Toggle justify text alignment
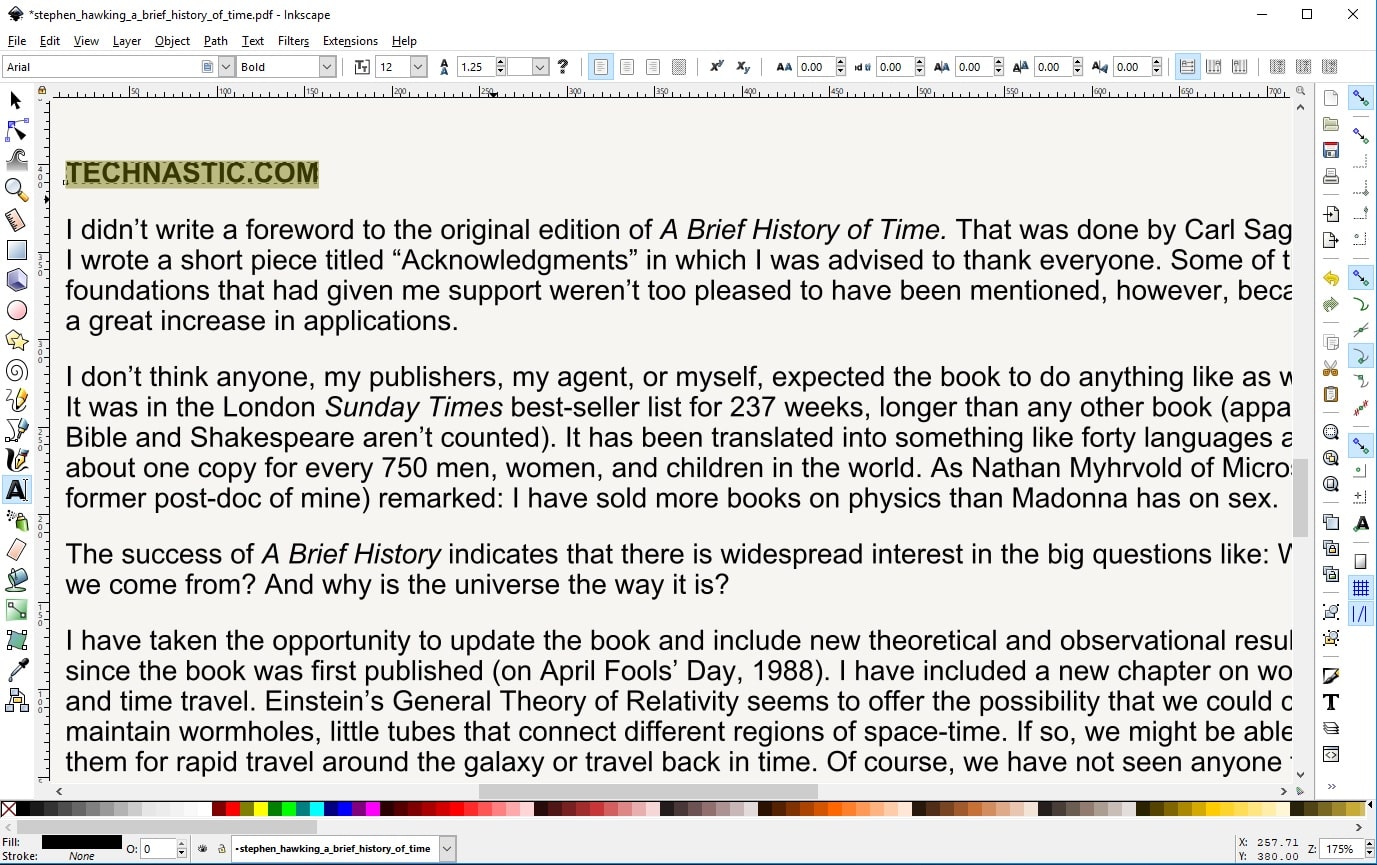Image resolution: width=1377 pixels, height=865 pixels. point(679,67)
